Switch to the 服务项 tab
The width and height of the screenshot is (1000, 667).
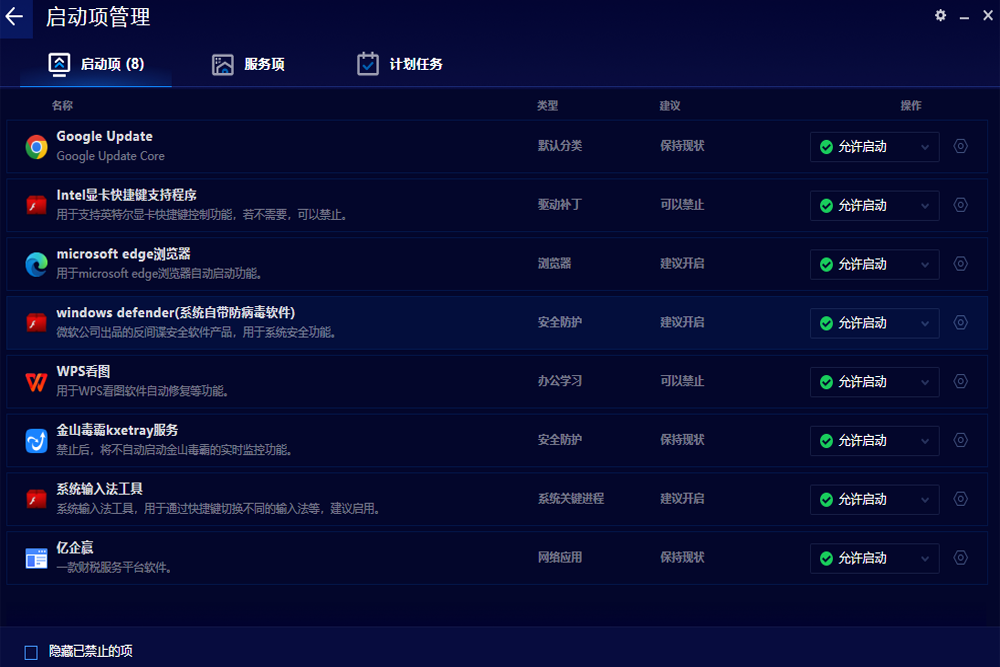(x=249, y=64)
